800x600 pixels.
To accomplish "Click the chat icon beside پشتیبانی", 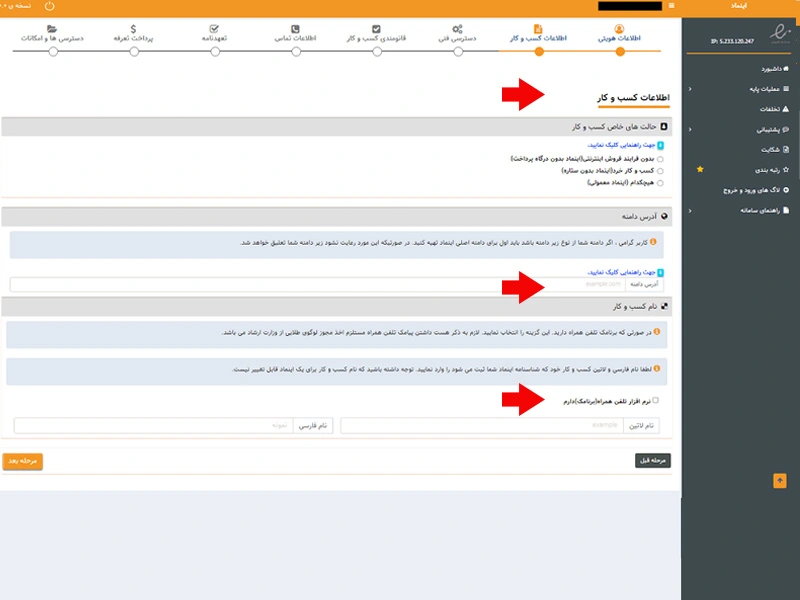I will pyautogui.click(x=786, y=130).
